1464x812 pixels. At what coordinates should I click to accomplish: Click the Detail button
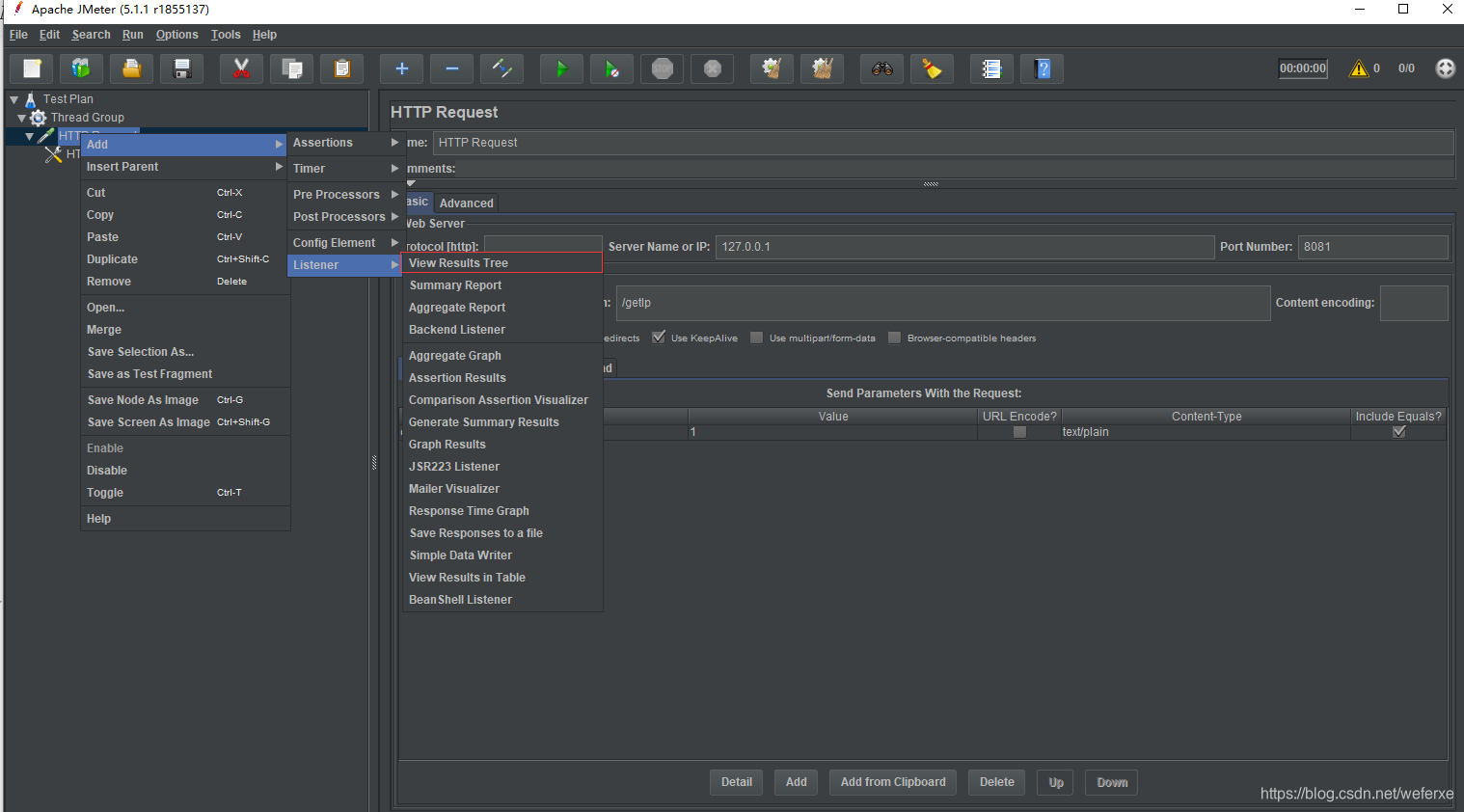pyautogui.click(x=737, y=782)
